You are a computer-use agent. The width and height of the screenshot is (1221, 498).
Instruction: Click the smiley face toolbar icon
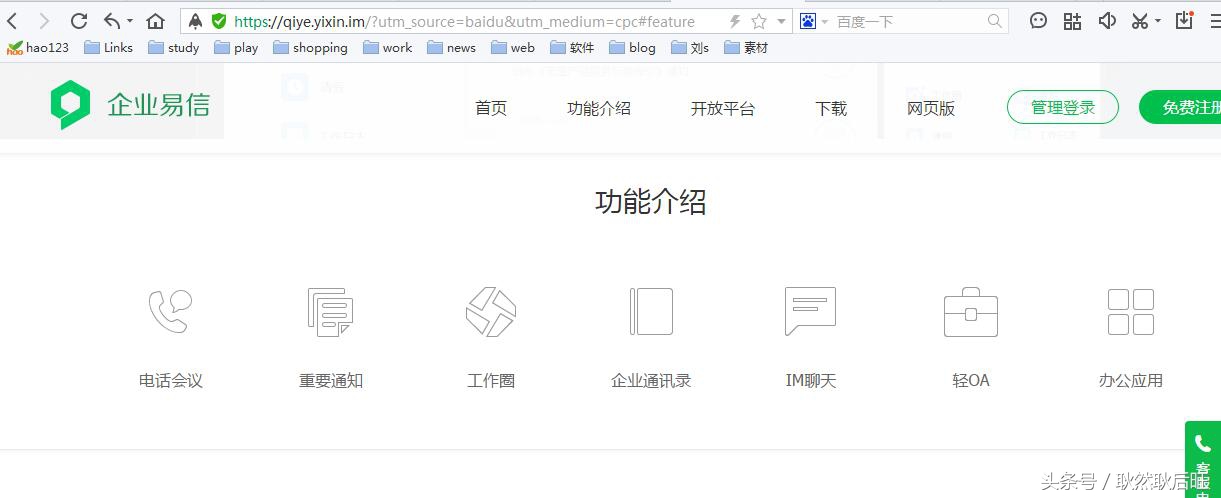[1039, 20]
